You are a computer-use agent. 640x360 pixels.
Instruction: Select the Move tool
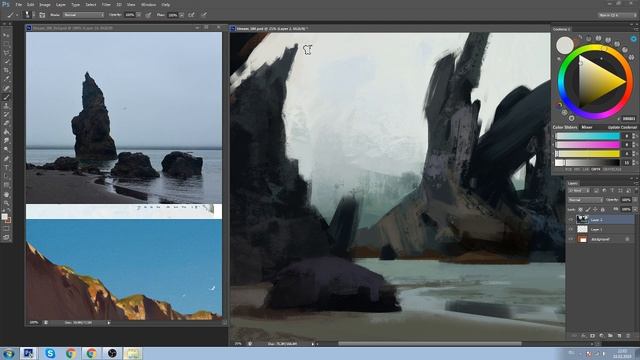[x=6, y=36]
